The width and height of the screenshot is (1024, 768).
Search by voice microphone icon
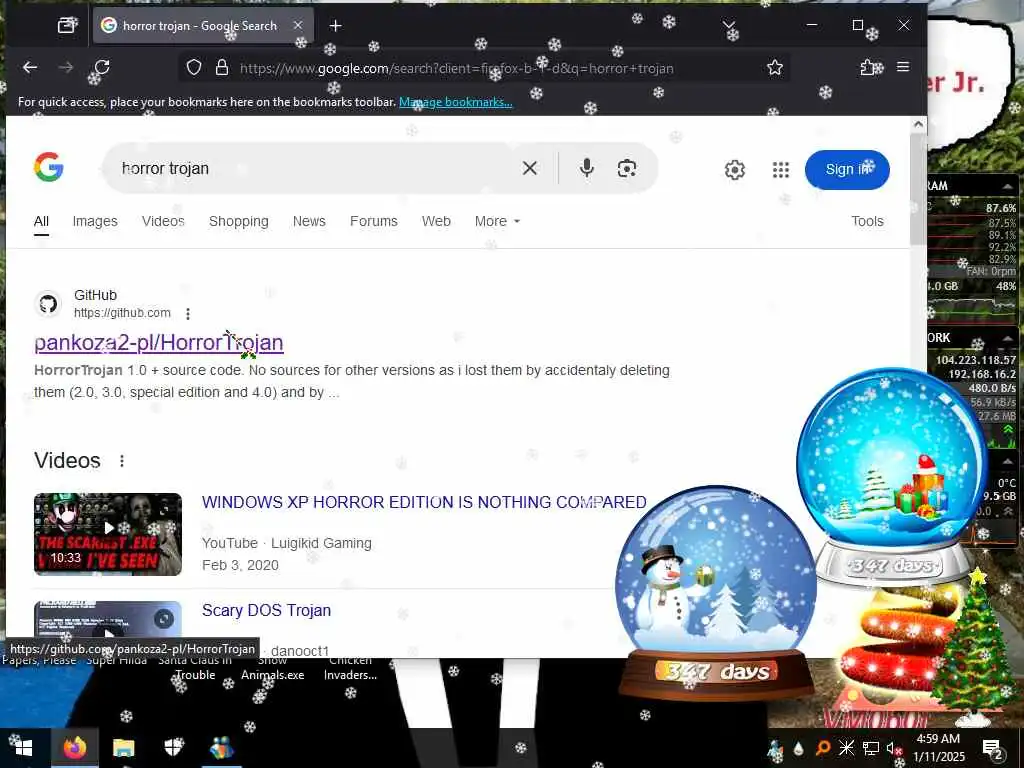(x=586, y=168)
